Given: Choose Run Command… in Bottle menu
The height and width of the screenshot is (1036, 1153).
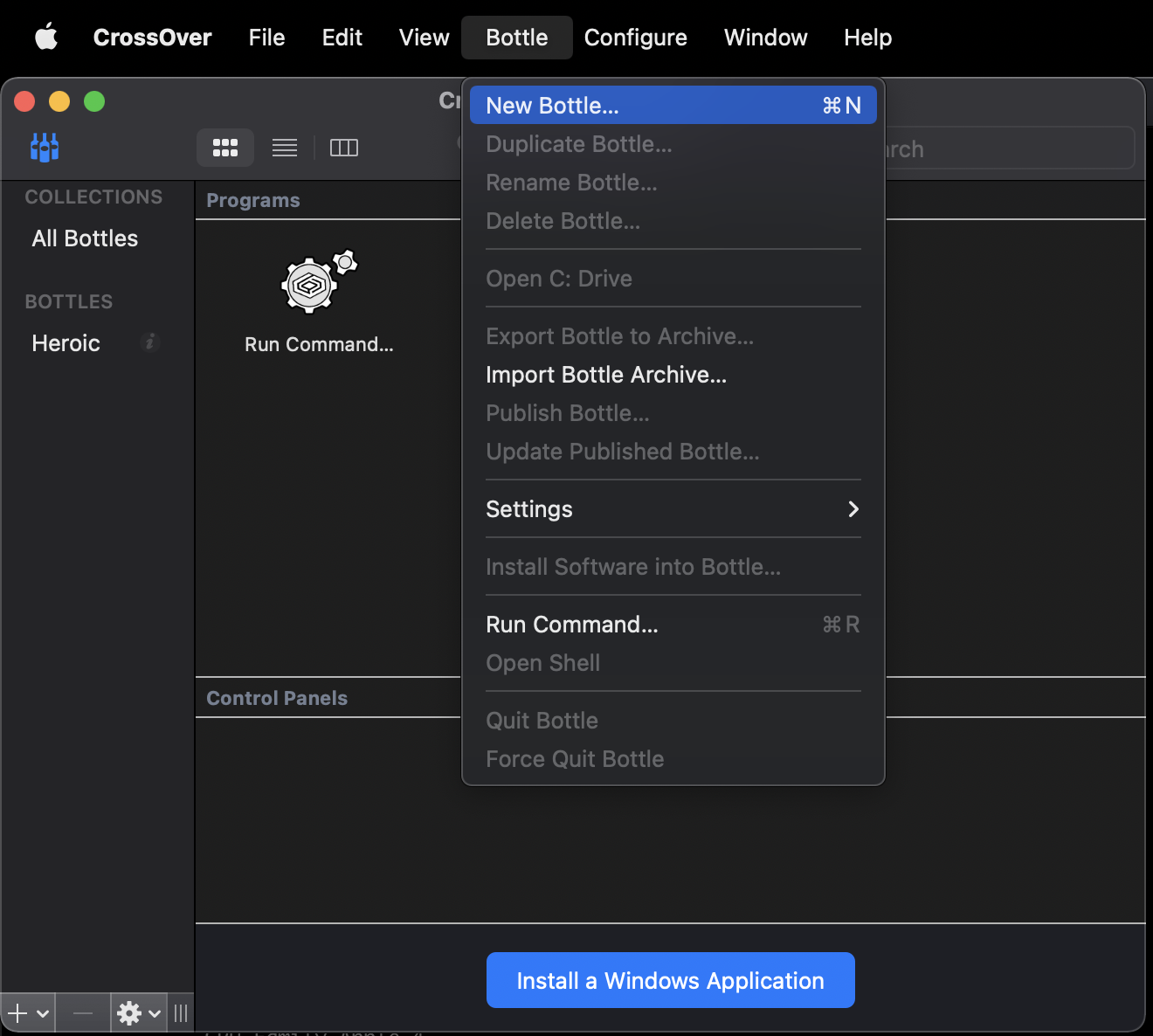Looking at the screenshot, I should coord(673,625).
